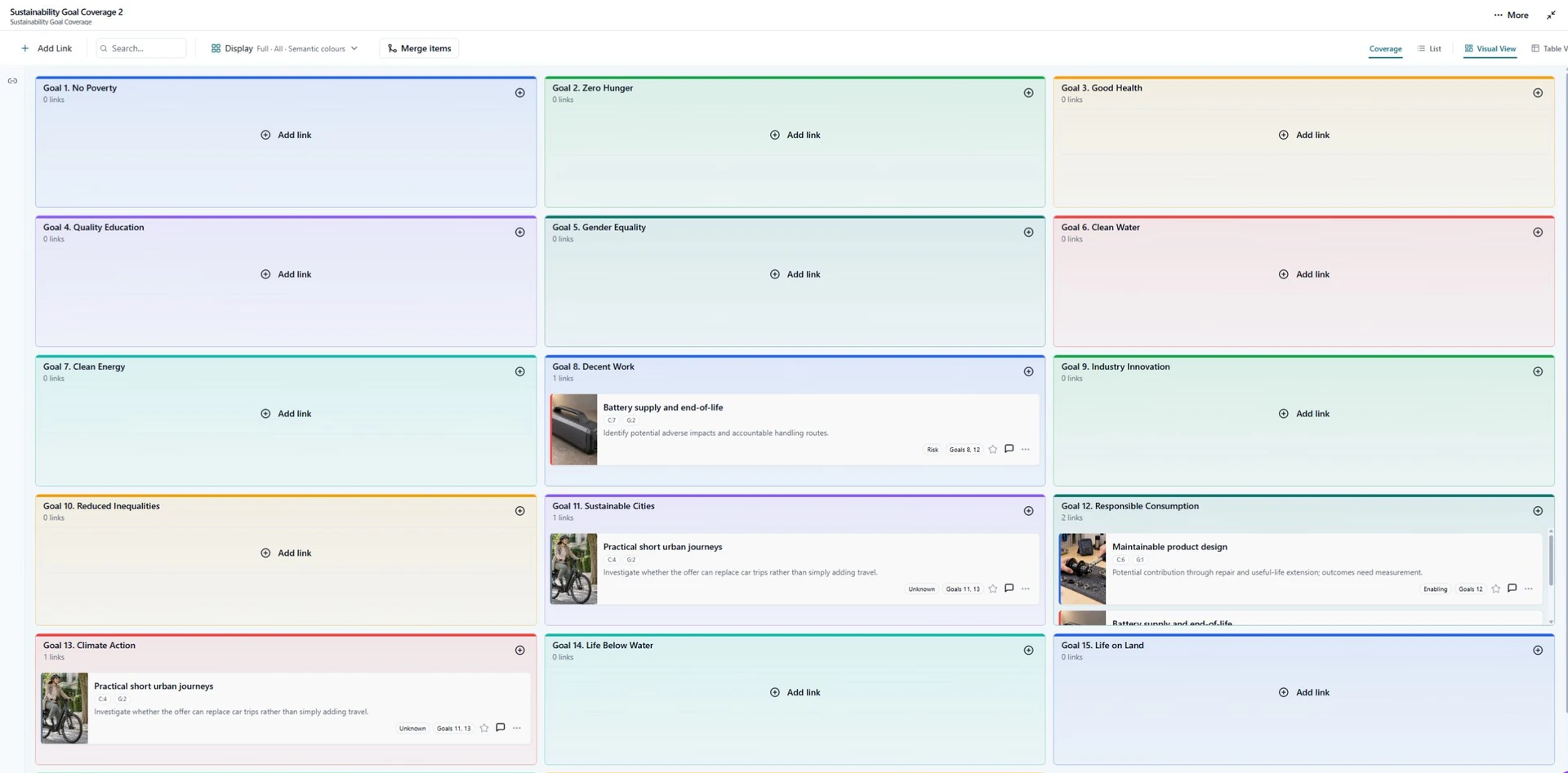Open more options for Maintainable product design card

coord(1529,589)
